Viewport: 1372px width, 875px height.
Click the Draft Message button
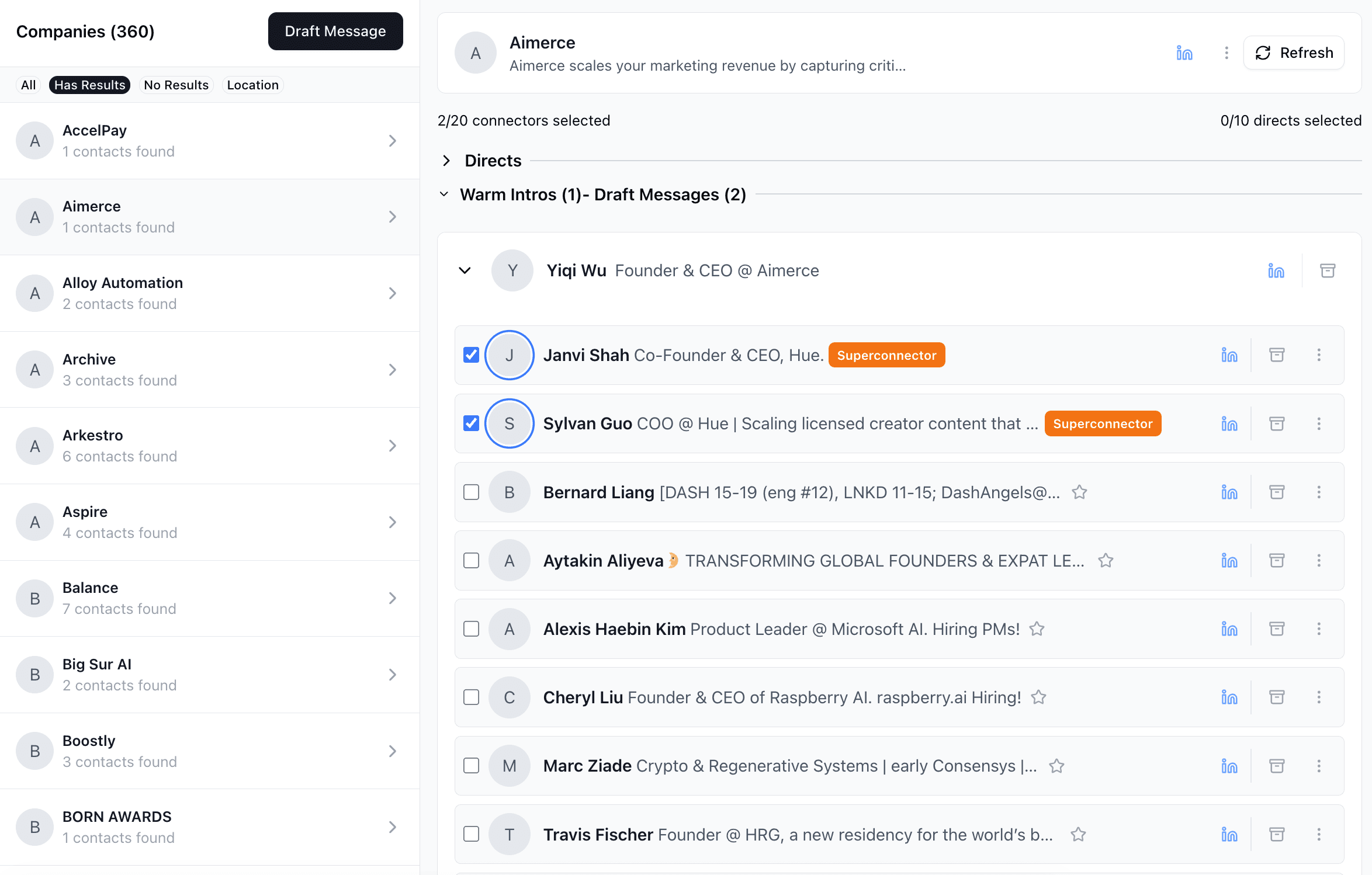pos(335,32)
